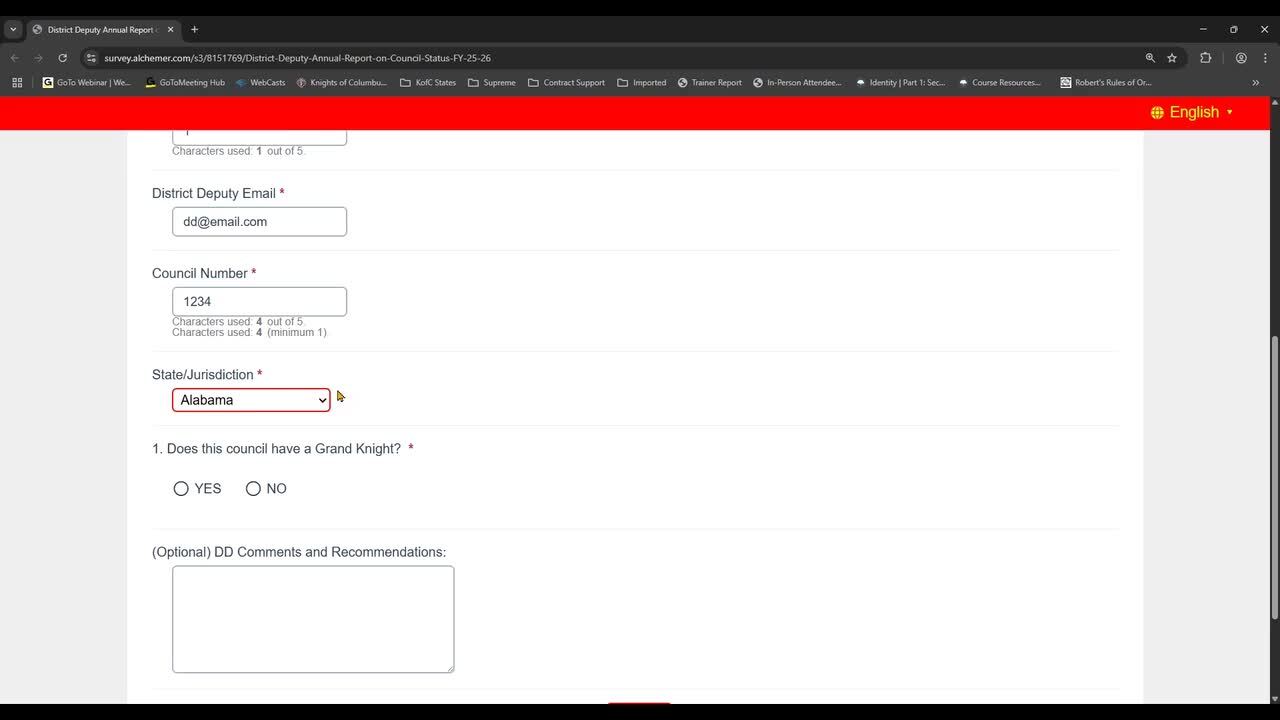Open Course Resources bookmark

1000,83
